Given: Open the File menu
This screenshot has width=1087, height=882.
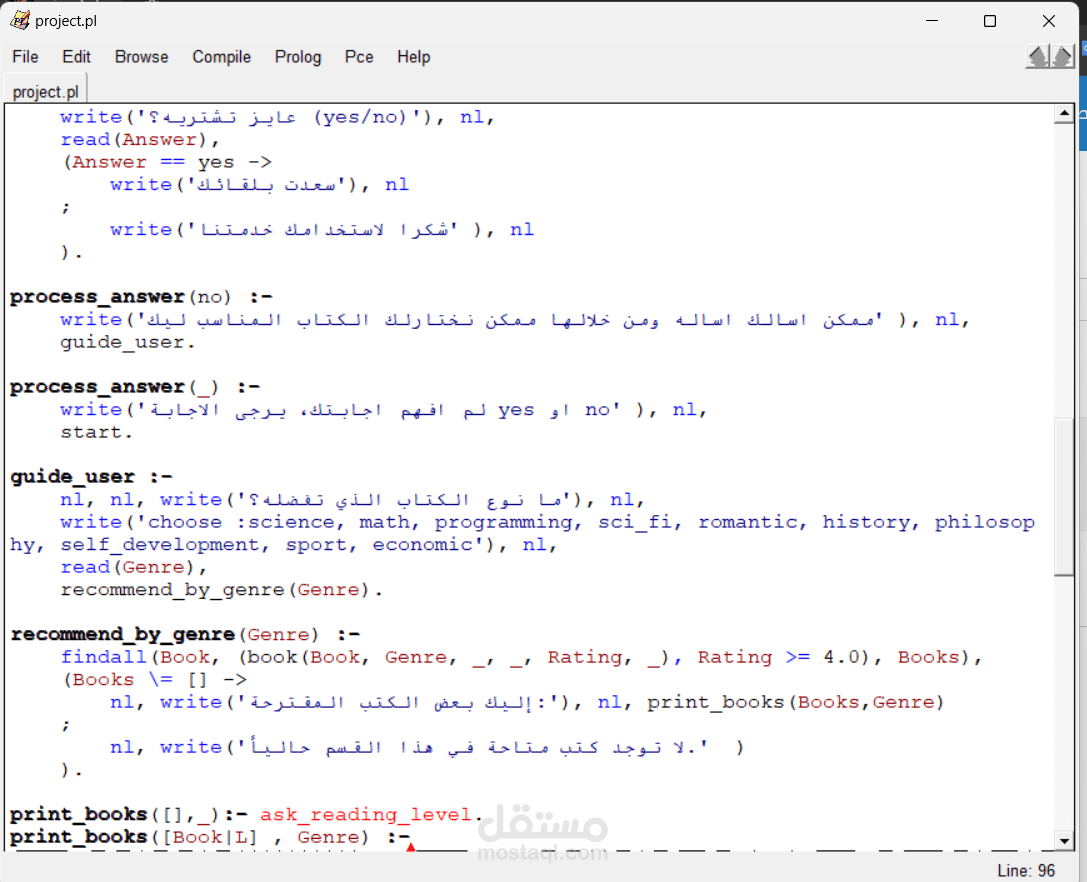Looking at the screenshot, I should (x=25, y=57).
